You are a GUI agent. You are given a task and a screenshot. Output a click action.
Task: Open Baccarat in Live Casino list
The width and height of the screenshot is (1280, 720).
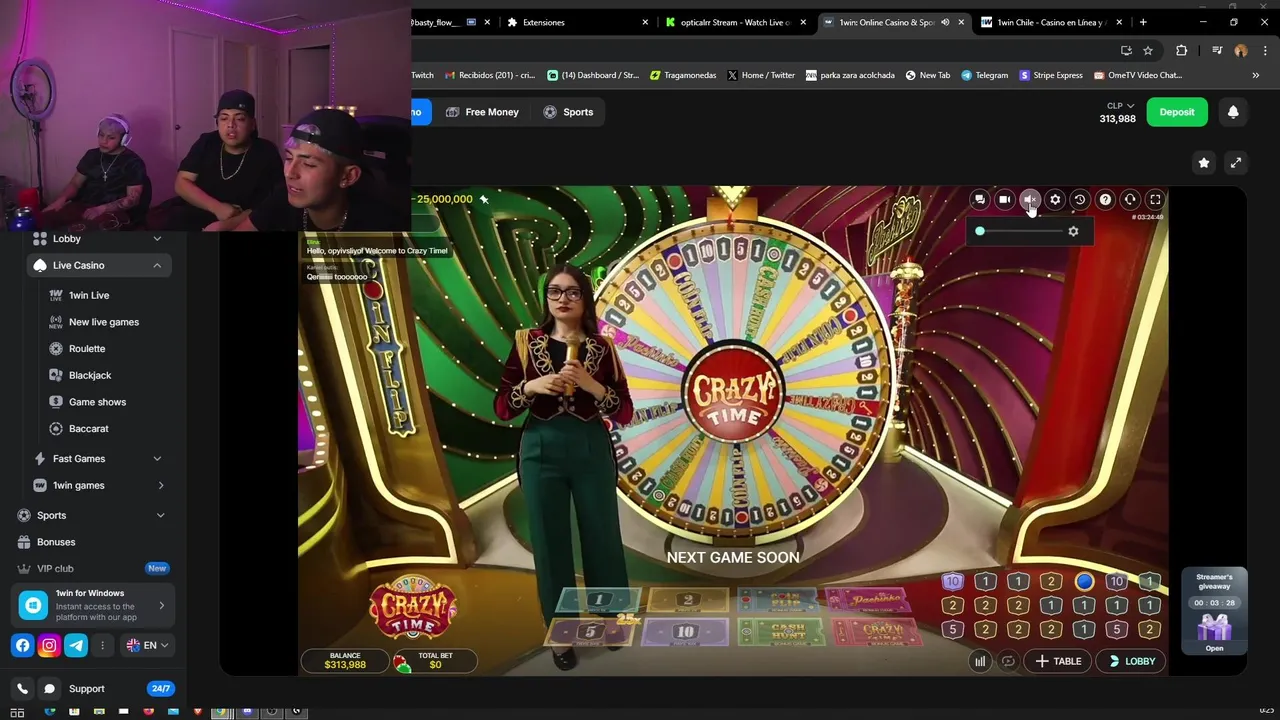click(88, 429)
